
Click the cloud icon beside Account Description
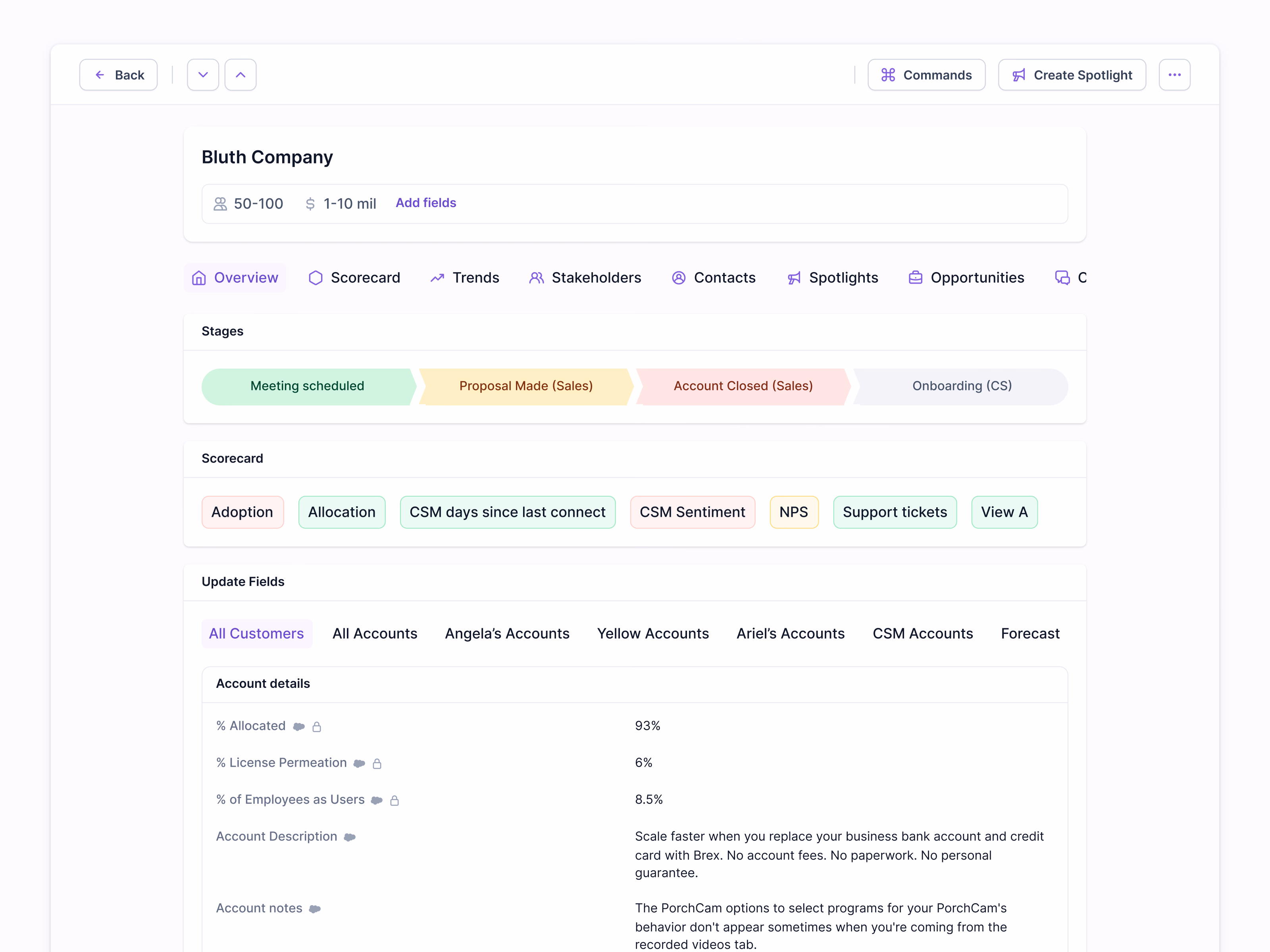tap(350, 837)
